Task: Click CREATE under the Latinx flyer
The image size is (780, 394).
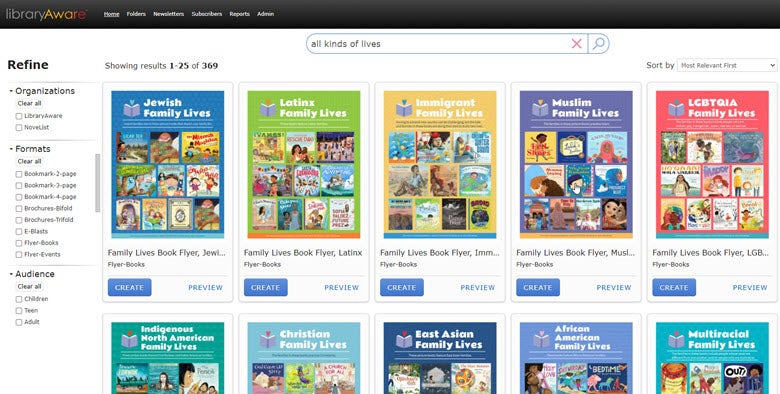Action: (x=266, y=288)
